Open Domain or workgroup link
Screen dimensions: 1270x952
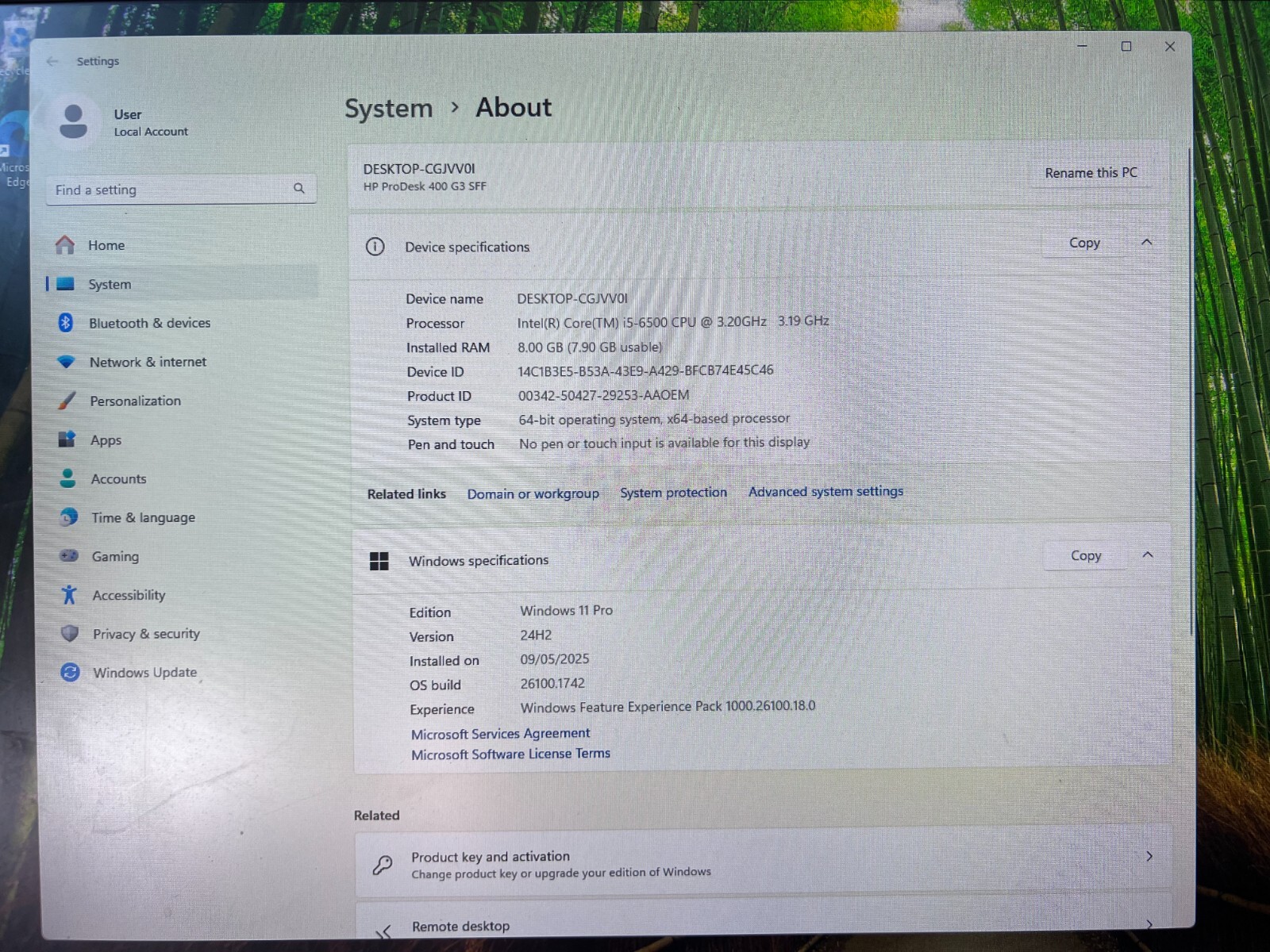(x=533, y=493)
